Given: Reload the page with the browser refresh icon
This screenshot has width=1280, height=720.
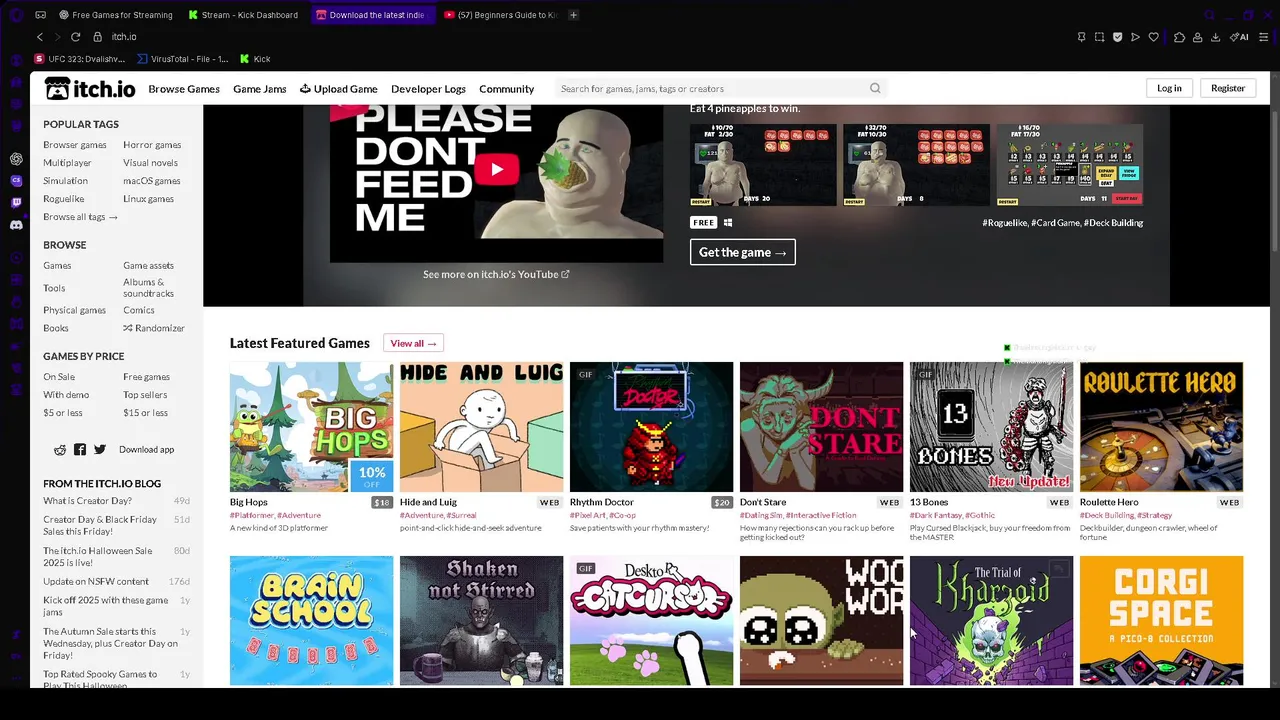Looking at the screenshot, I should click(x=75, y=37).
